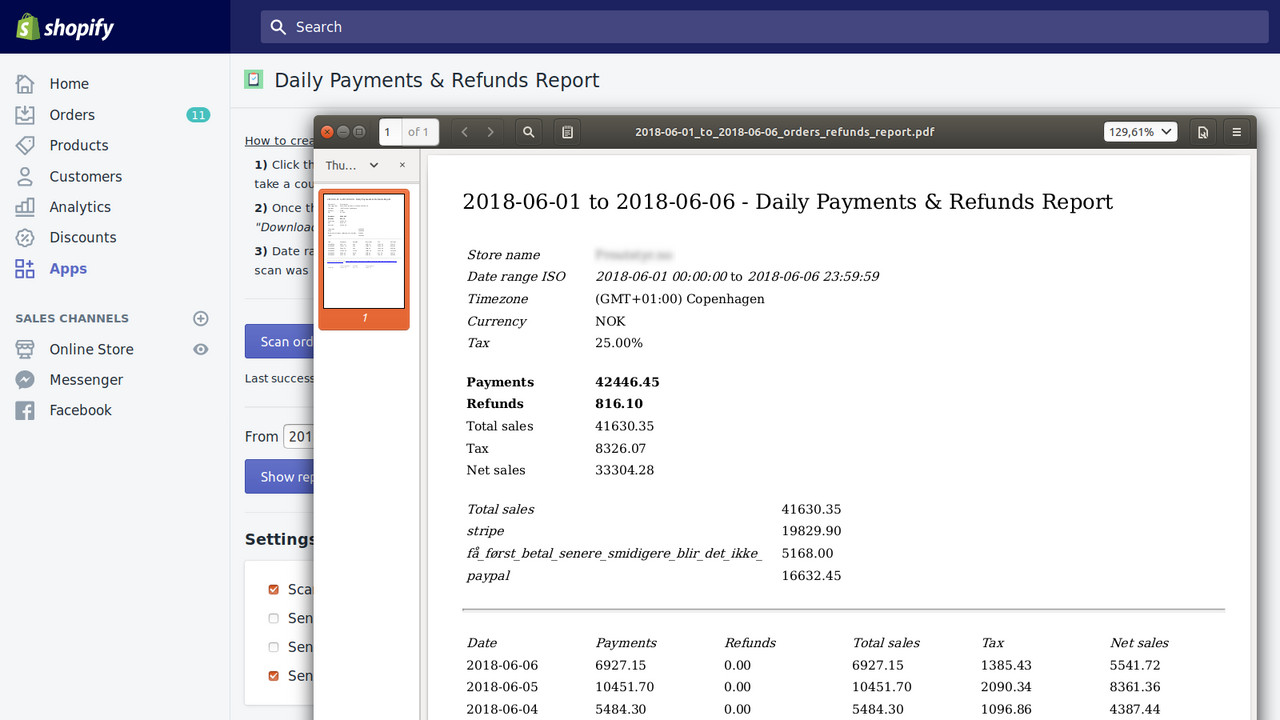1280x720 pixels.
Task: Select the page 1 thumbnail preview
Action: point(364,251)
